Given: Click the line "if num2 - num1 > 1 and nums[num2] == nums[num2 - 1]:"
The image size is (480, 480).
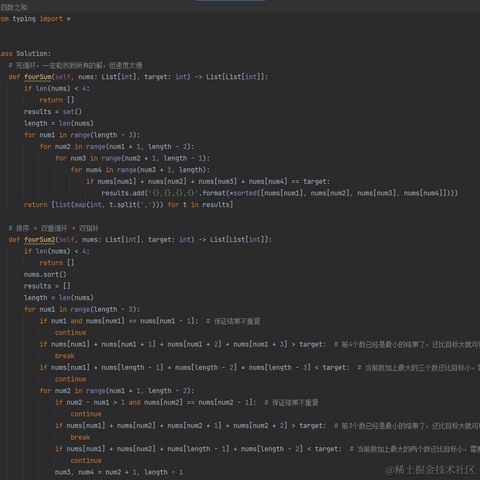Looking at the screenshot, I should (156, 403).
